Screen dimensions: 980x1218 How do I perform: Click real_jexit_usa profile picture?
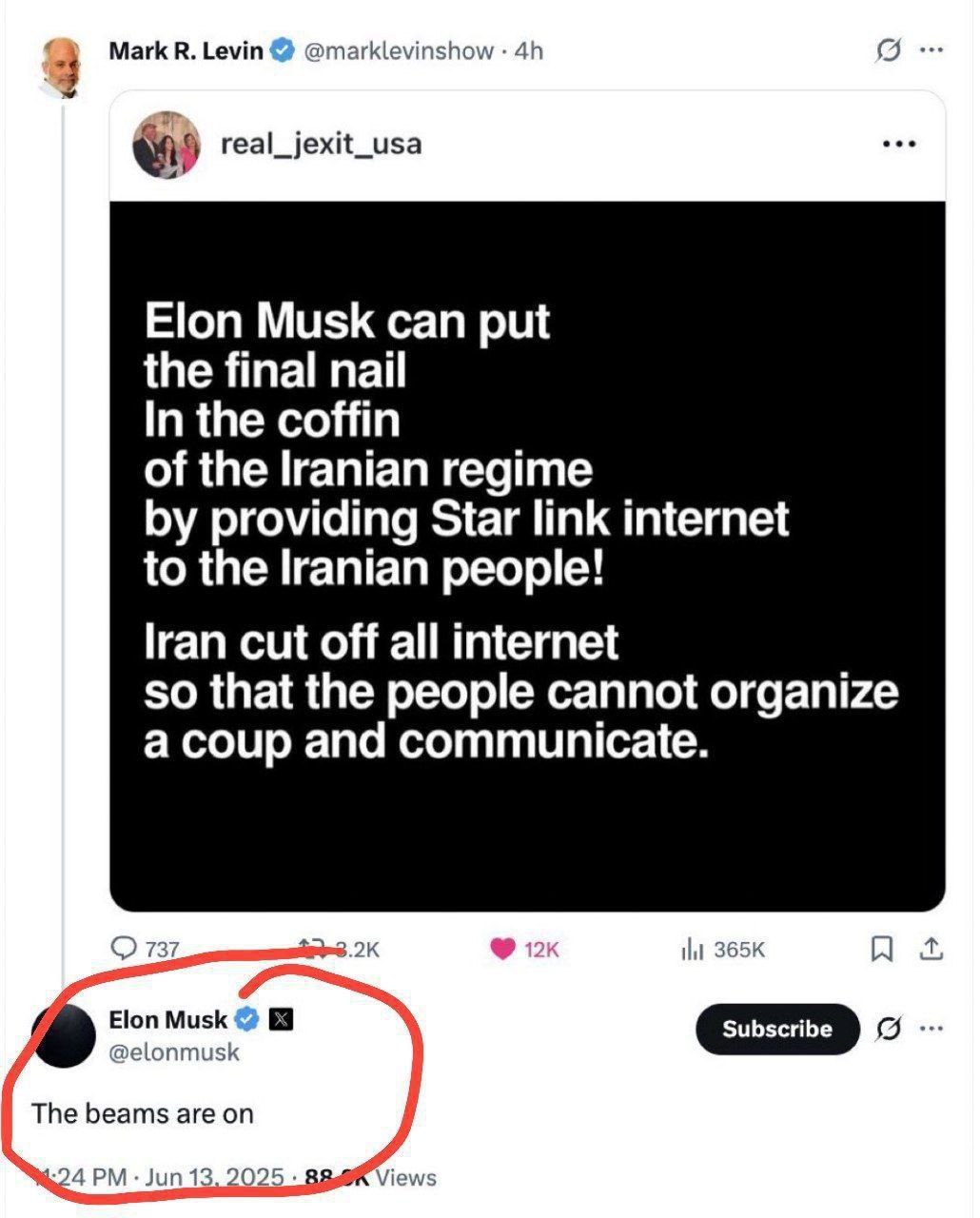(x=167, y=145)
